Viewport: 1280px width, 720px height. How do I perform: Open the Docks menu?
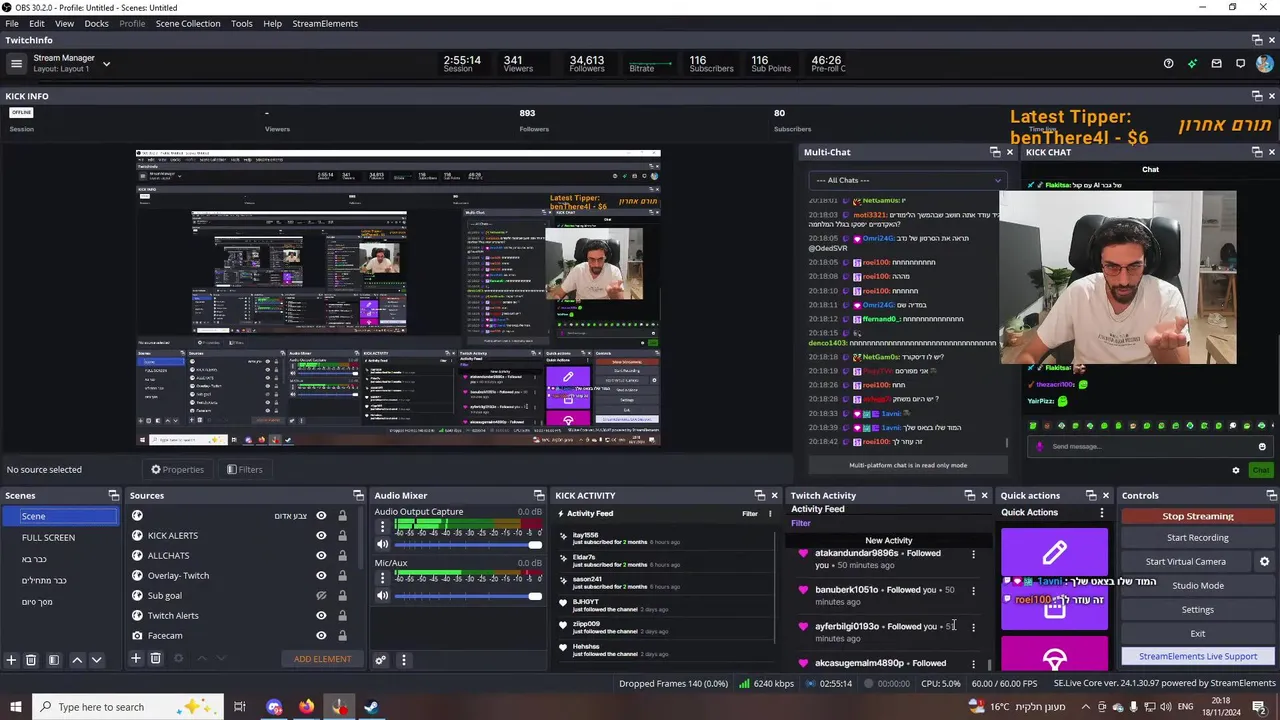[x=96, y=23]
